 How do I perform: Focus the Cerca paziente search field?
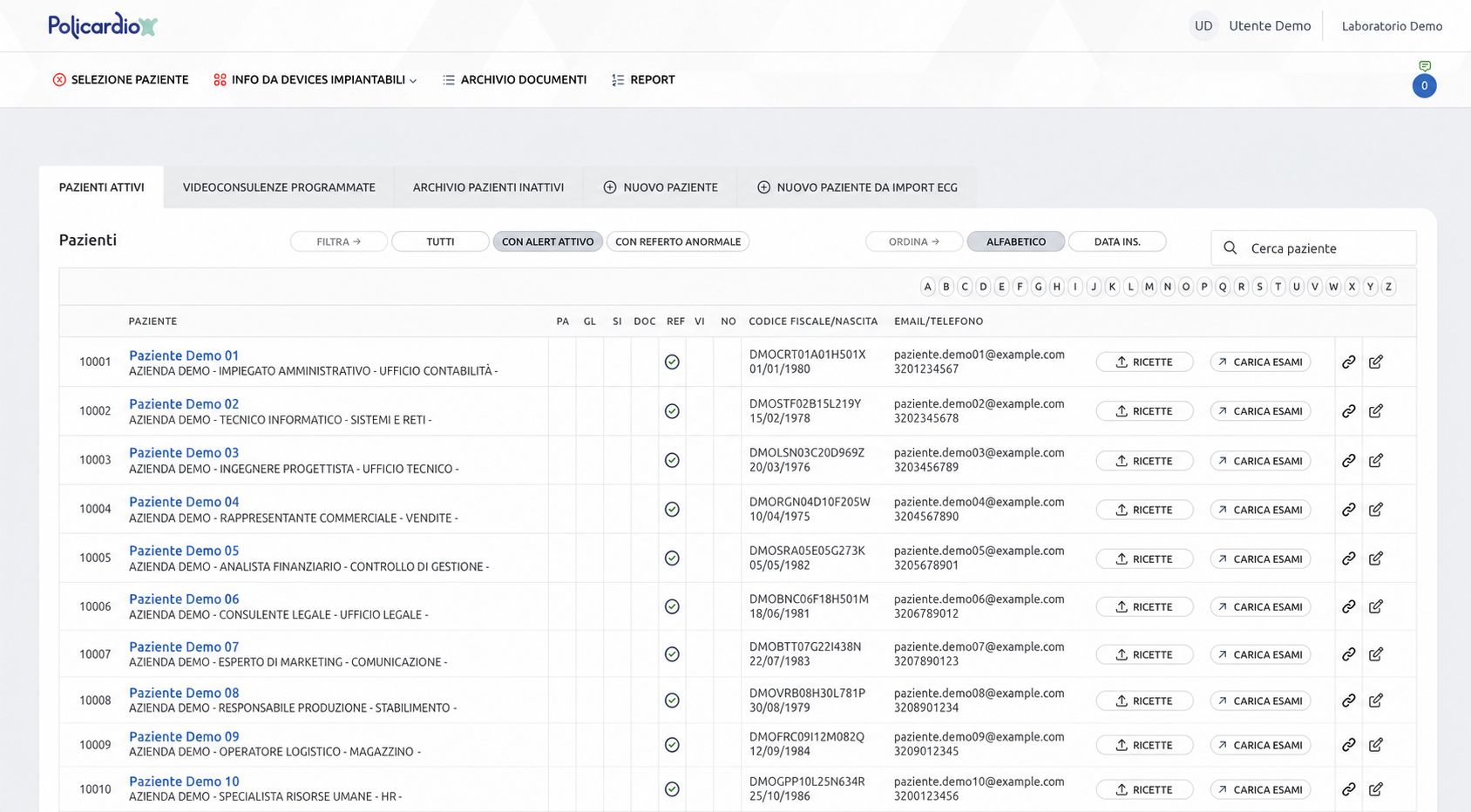tap(1313, 248)
